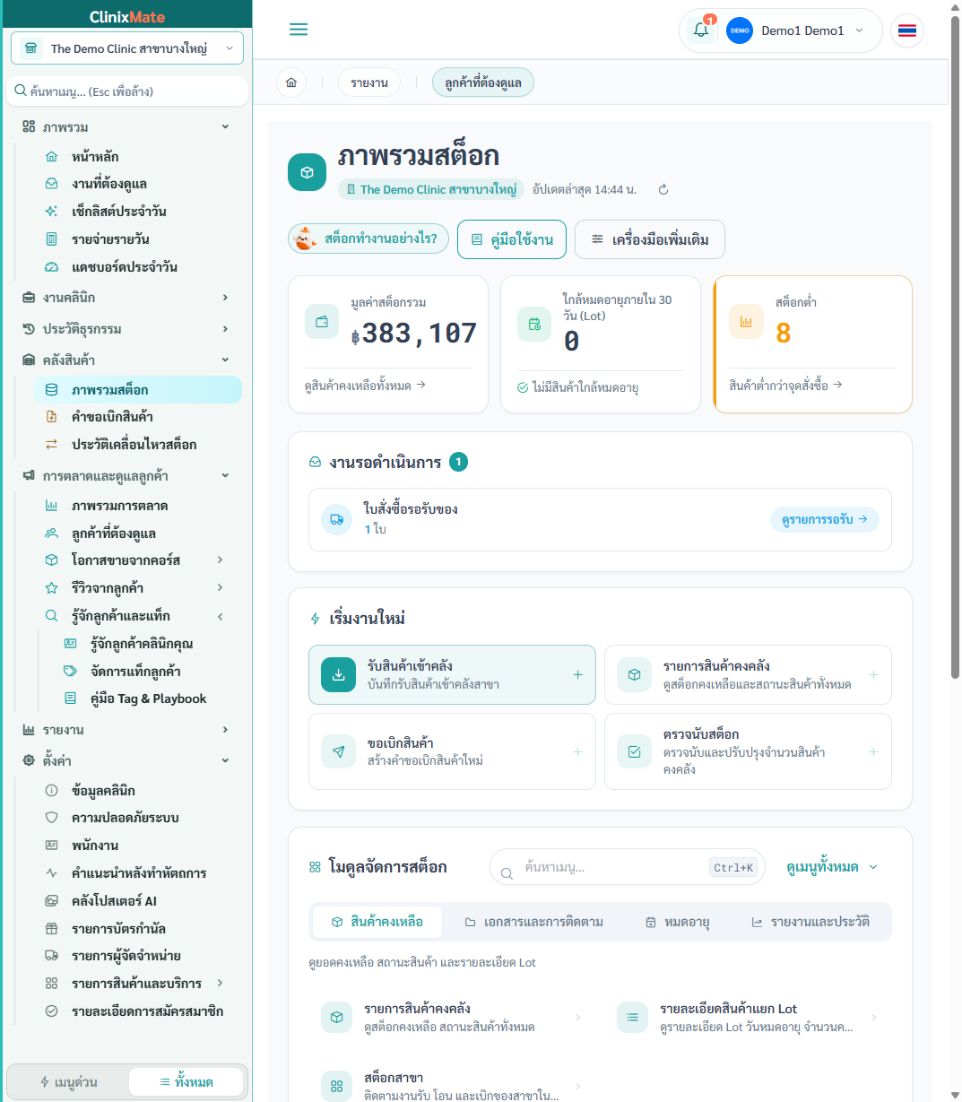Open the คู่มือใช้งาน guide button
Image resolution: width=962 pixels, height=1102 pixels.
tap(512, 240)
